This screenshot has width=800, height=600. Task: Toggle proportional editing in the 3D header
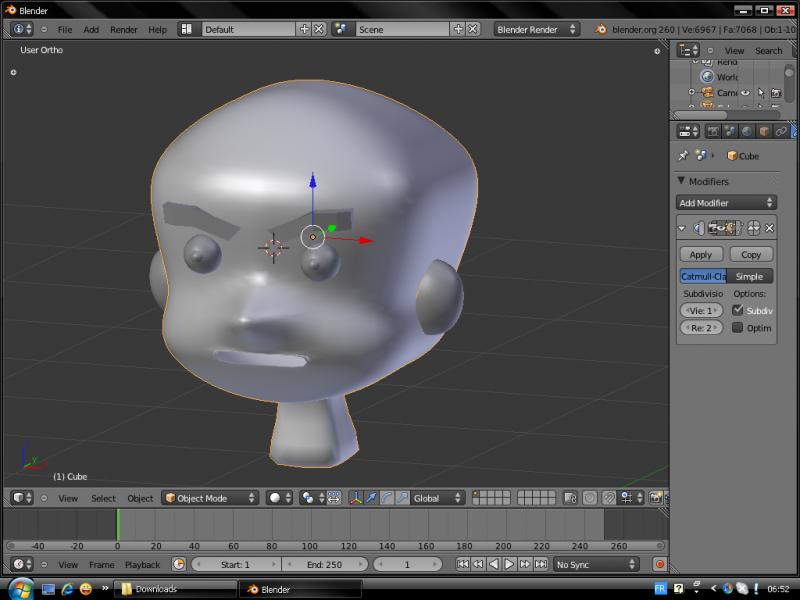589,497
